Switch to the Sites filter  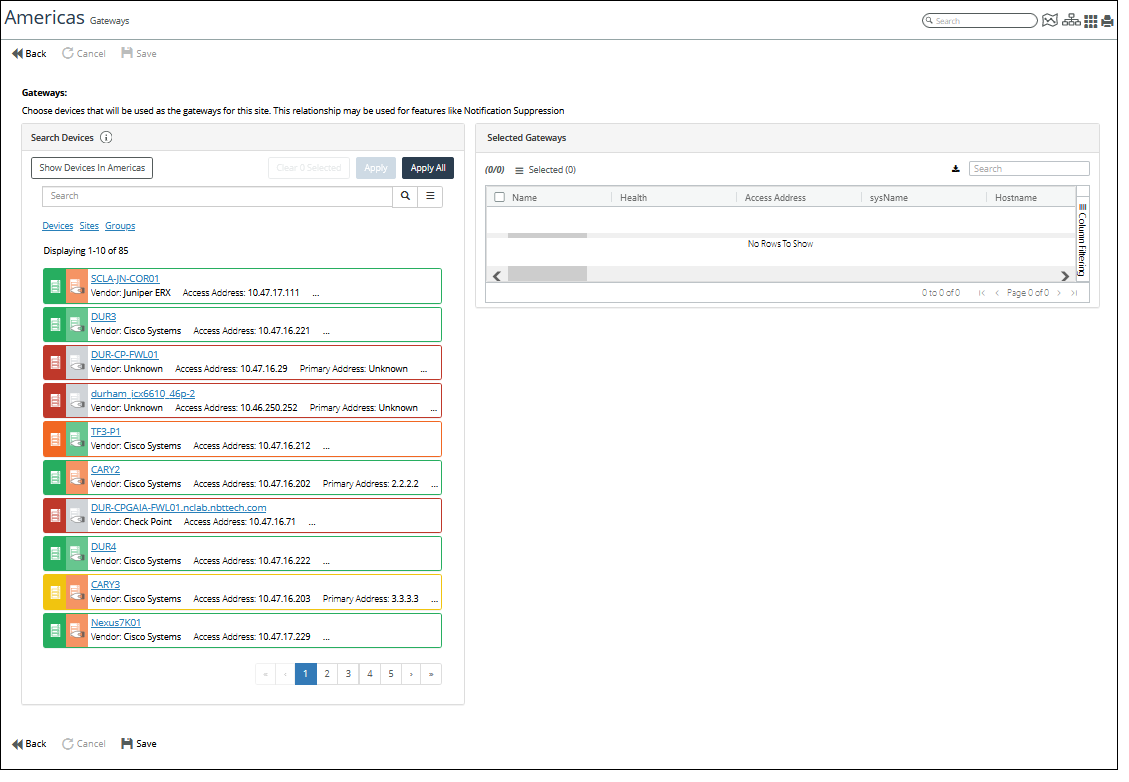89,226
